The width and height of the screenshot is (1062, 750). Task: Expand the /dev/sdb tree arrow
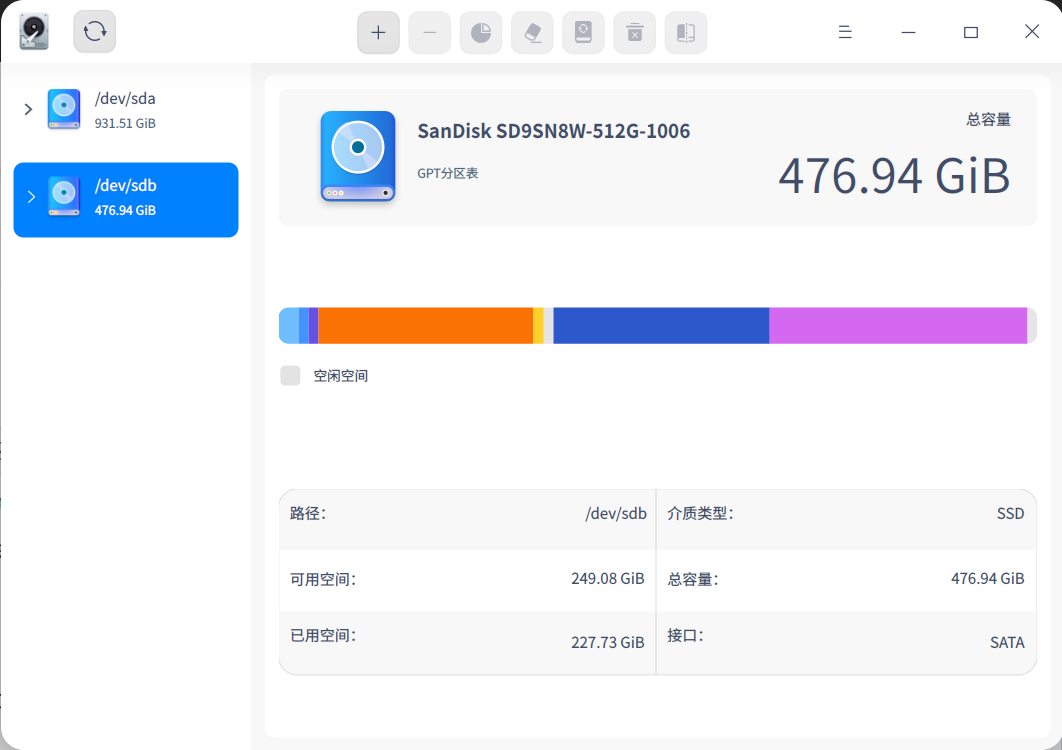point(28,197)
